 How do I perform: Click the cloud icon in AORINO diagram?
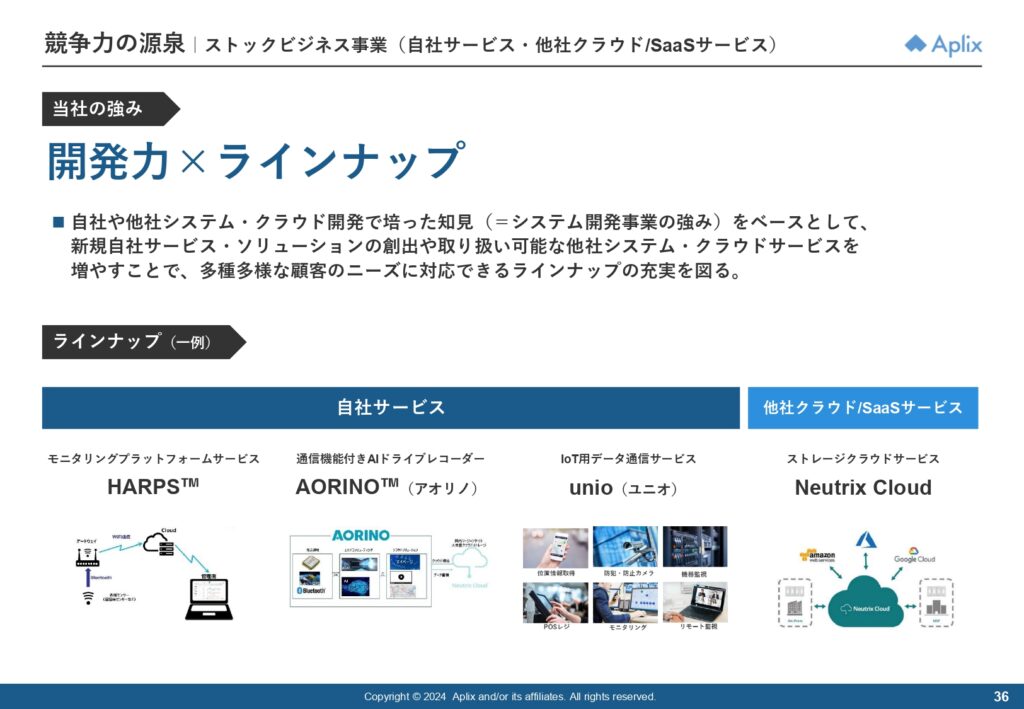[470, 559]
